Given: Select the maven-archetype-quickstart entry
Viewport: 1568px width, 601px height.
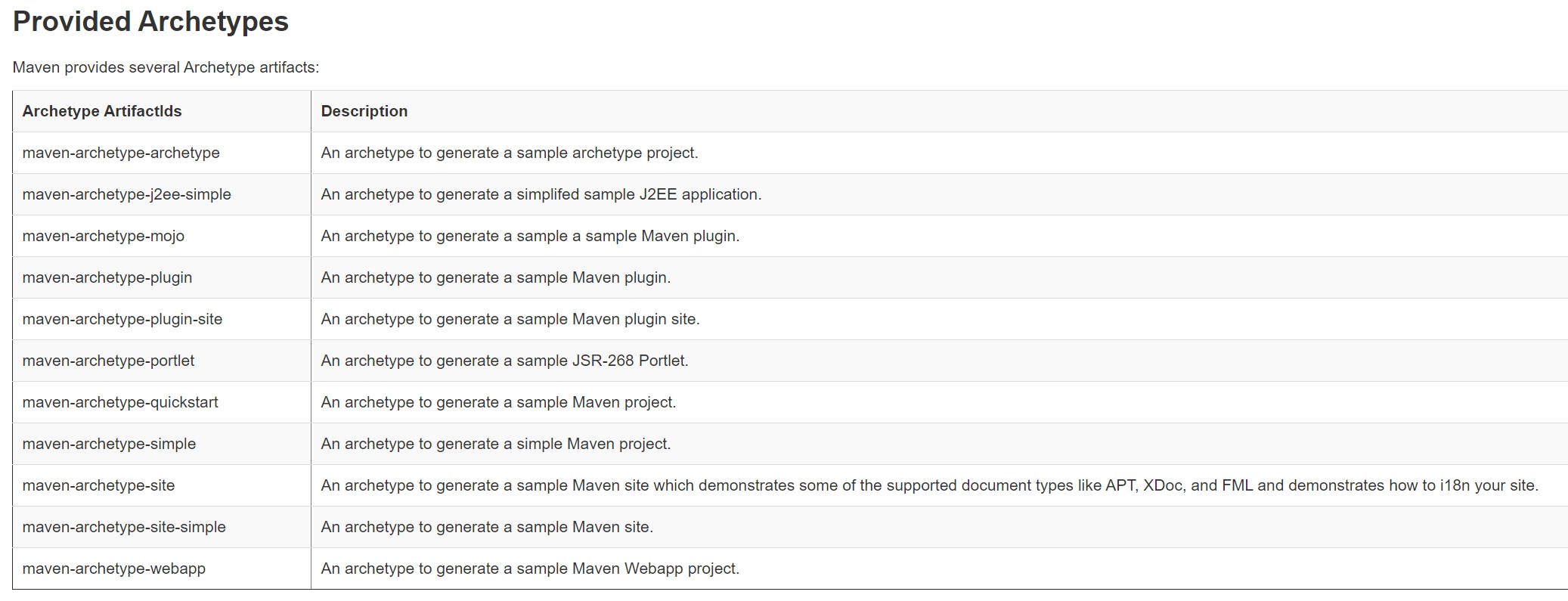Looking at the screenshot, I should (x=120, y=402).
